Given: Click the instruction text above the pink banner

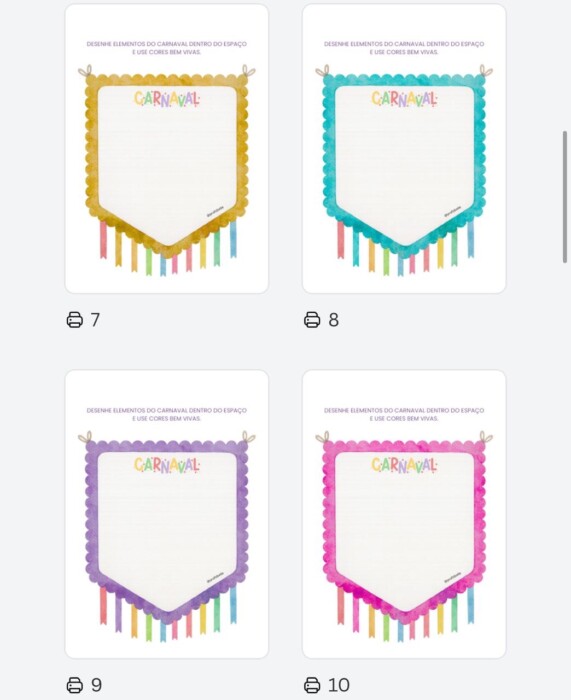Looking at the screenshot, I should pyautogui.click(x=404, y=414).
